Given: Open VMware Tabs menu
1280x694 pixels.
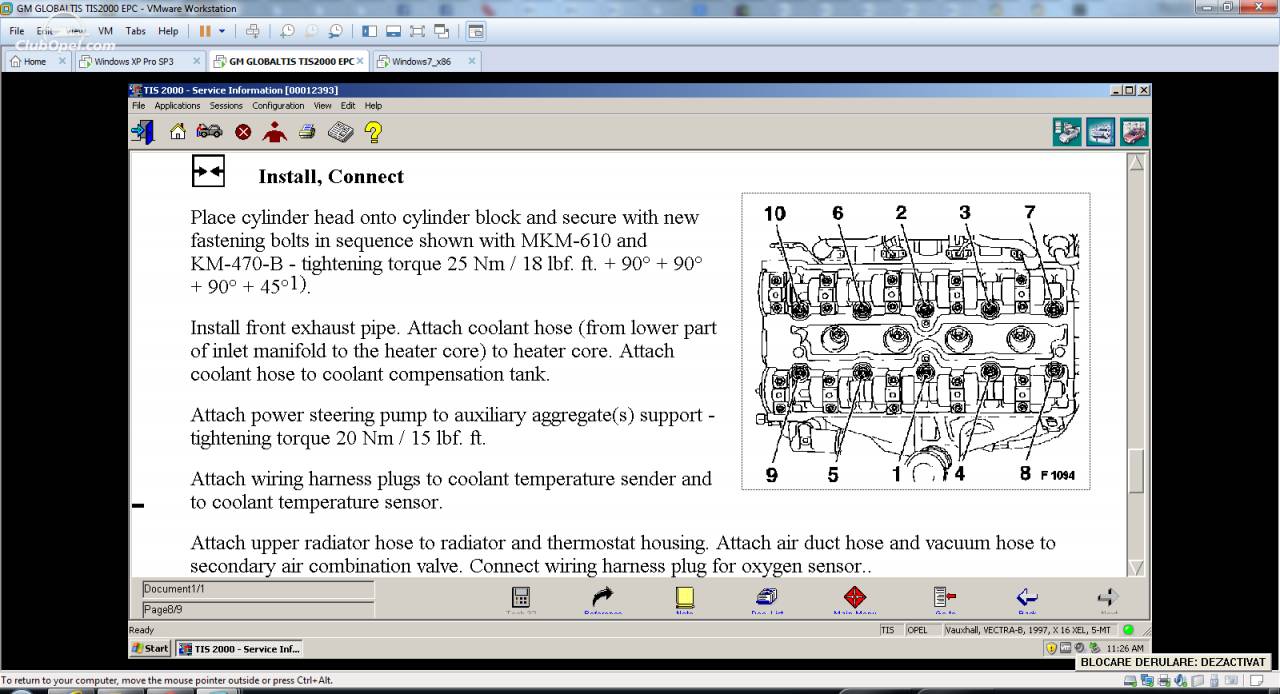Looking at the screenshot, I should (136, 31).
